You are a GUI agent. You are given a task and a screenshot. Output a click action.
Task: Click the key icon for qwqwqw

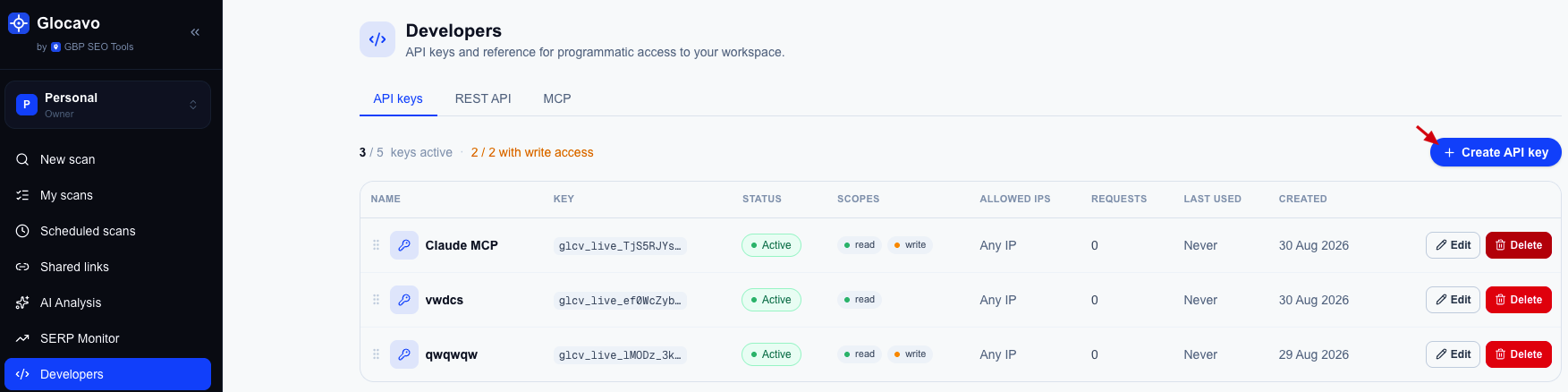pyautogui.click(x=404, y=354)
